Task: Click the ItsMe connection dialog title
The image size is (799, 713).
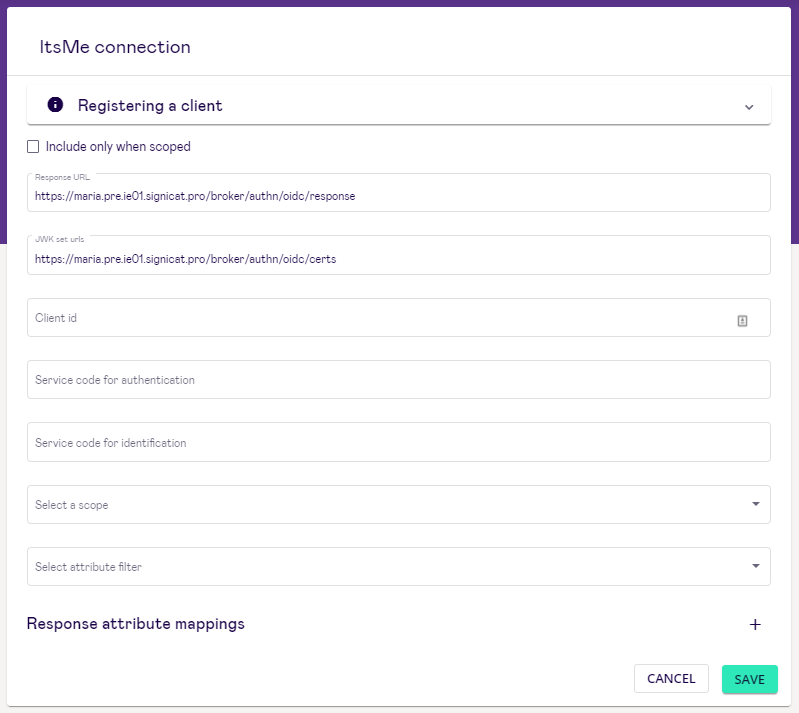Action: 115,47
